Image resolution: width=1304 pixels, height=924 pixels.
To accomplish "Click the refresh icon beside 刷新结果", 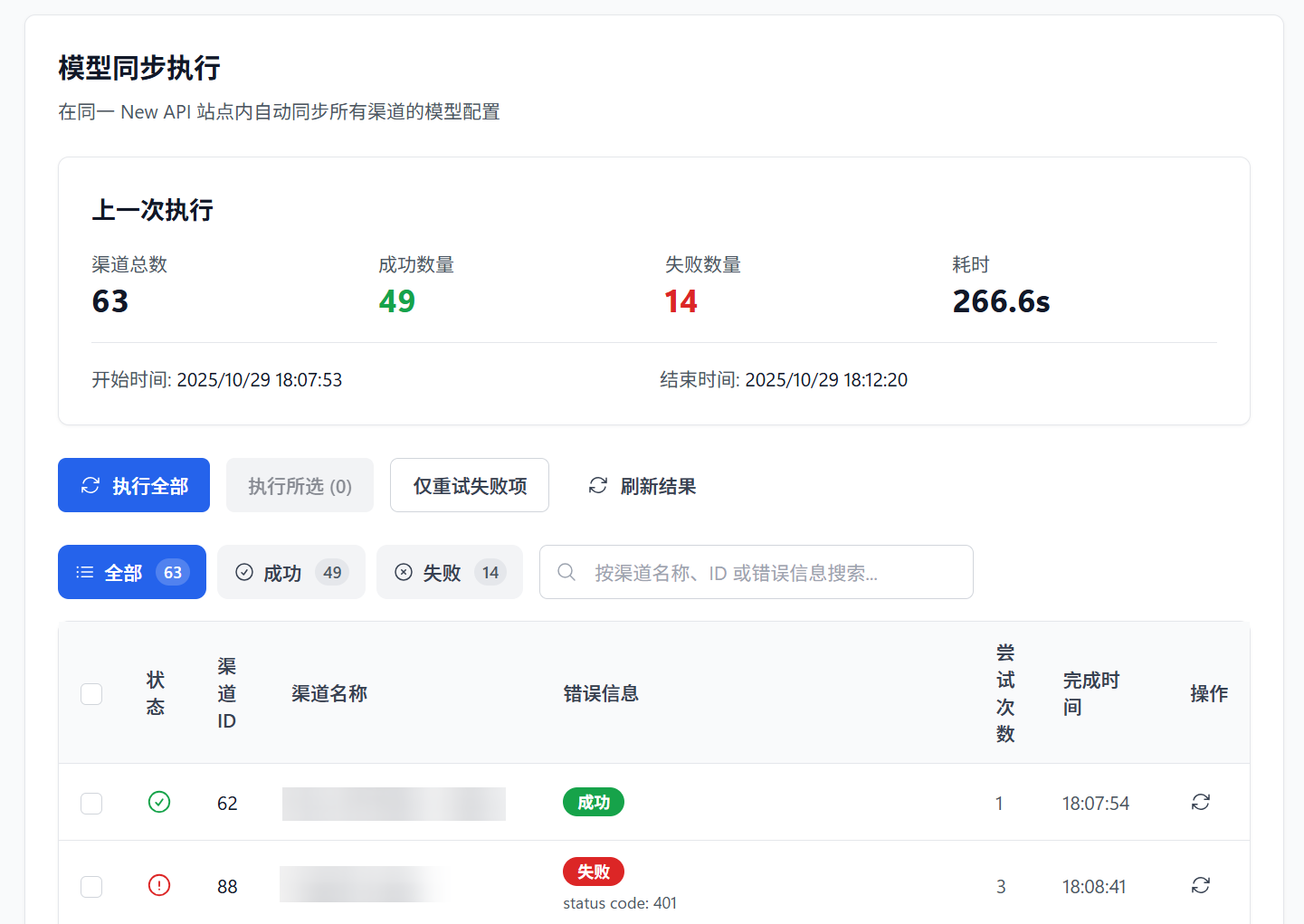I will (x=597, y=486).
